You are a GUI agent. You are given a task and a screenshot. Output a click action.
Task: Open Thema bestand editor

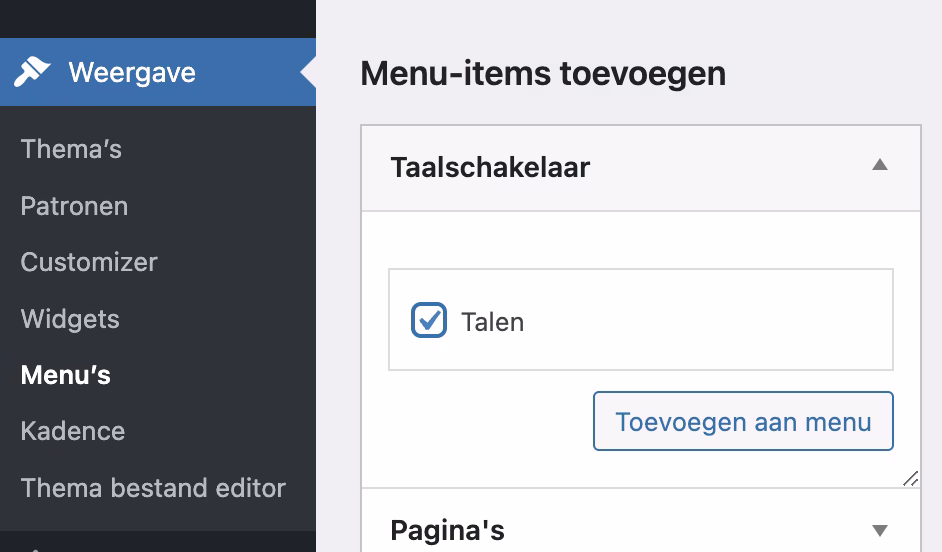[153, 488]
